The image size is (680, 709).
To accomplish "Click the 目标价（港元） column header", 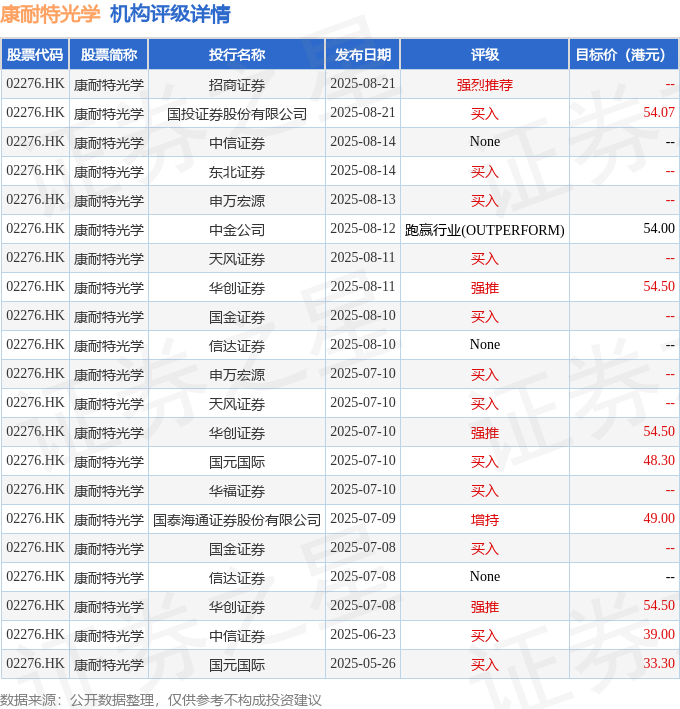I will pos(623,55).
